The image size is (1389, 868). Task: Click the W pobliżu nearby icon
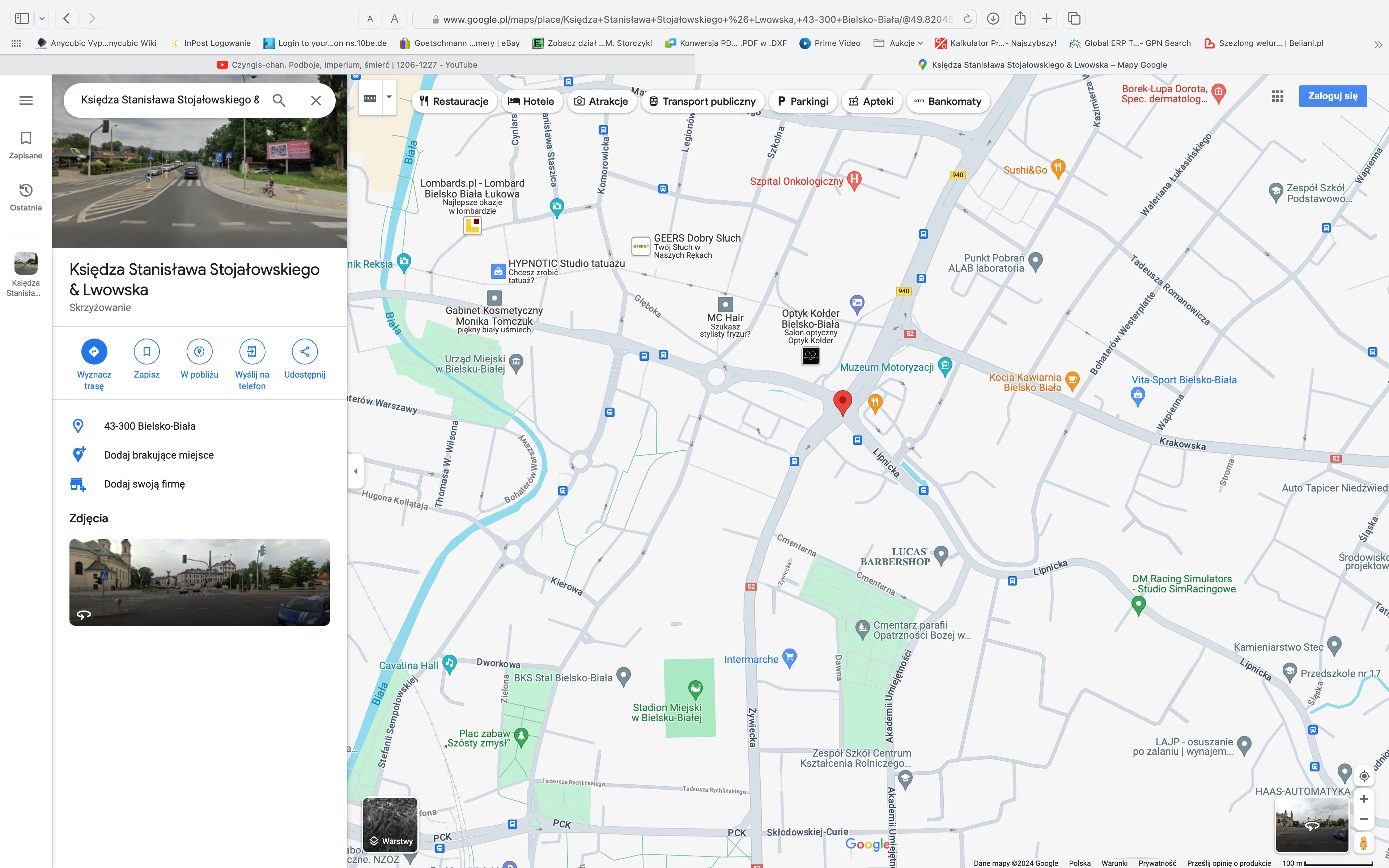(199, 351)
